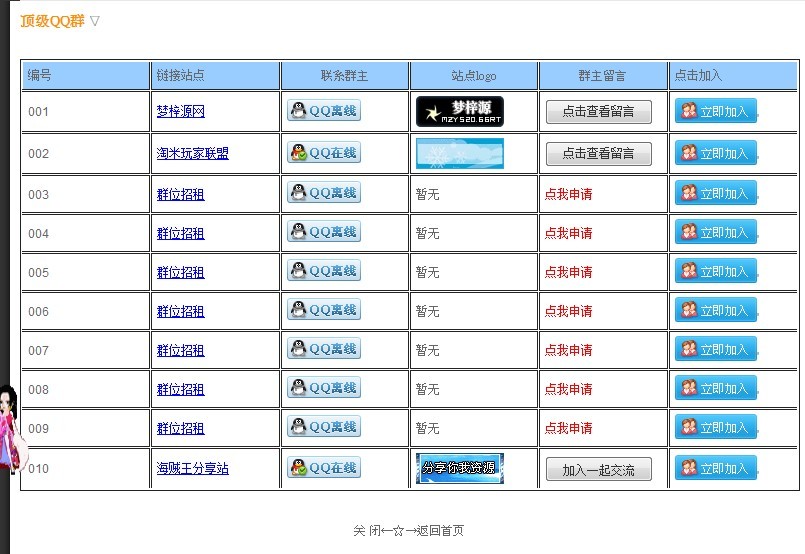Join group 007 via 立即加入
The image size is (805, 554).
point(716,349)
